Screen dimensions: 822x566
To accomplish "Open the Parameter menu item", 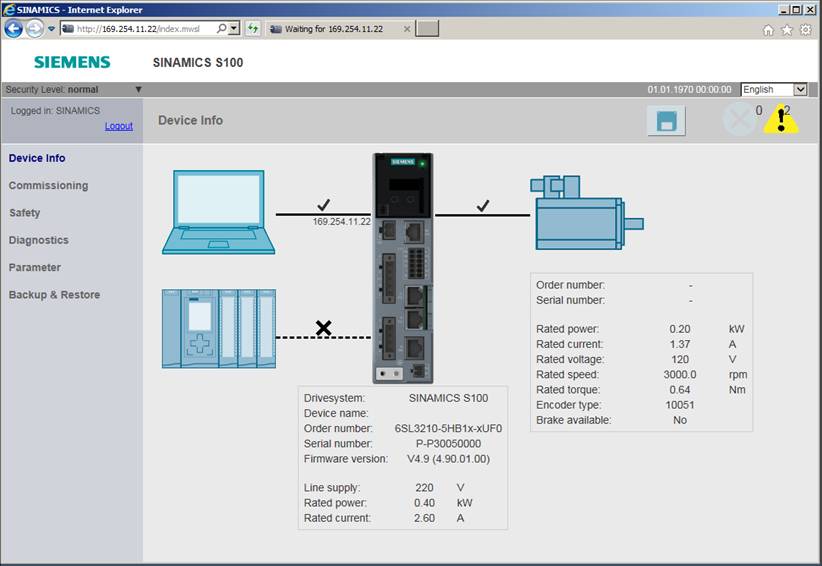I will (x=35, y=267).
